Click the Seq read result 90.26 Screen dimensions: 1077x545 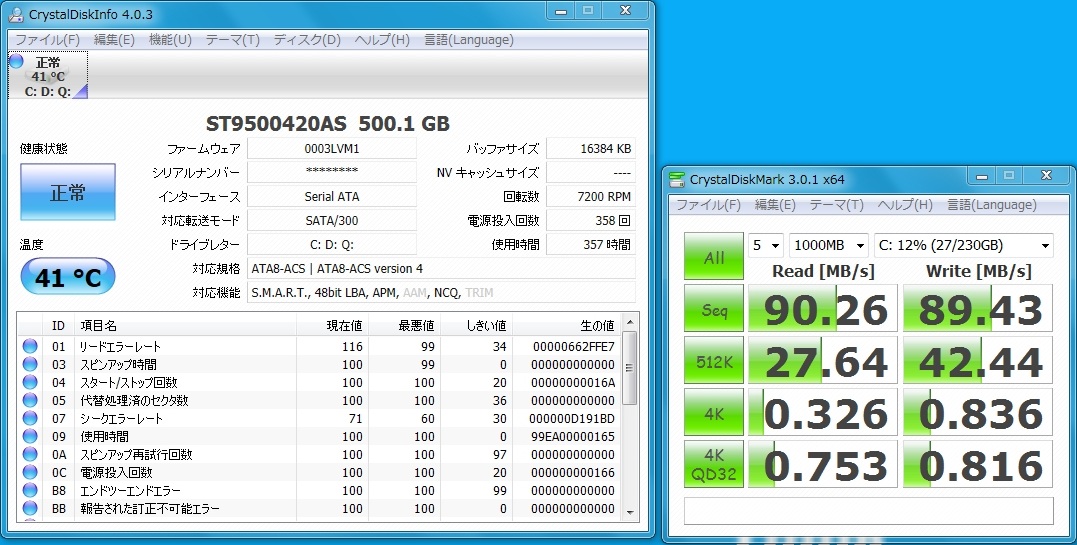(823, 309)
